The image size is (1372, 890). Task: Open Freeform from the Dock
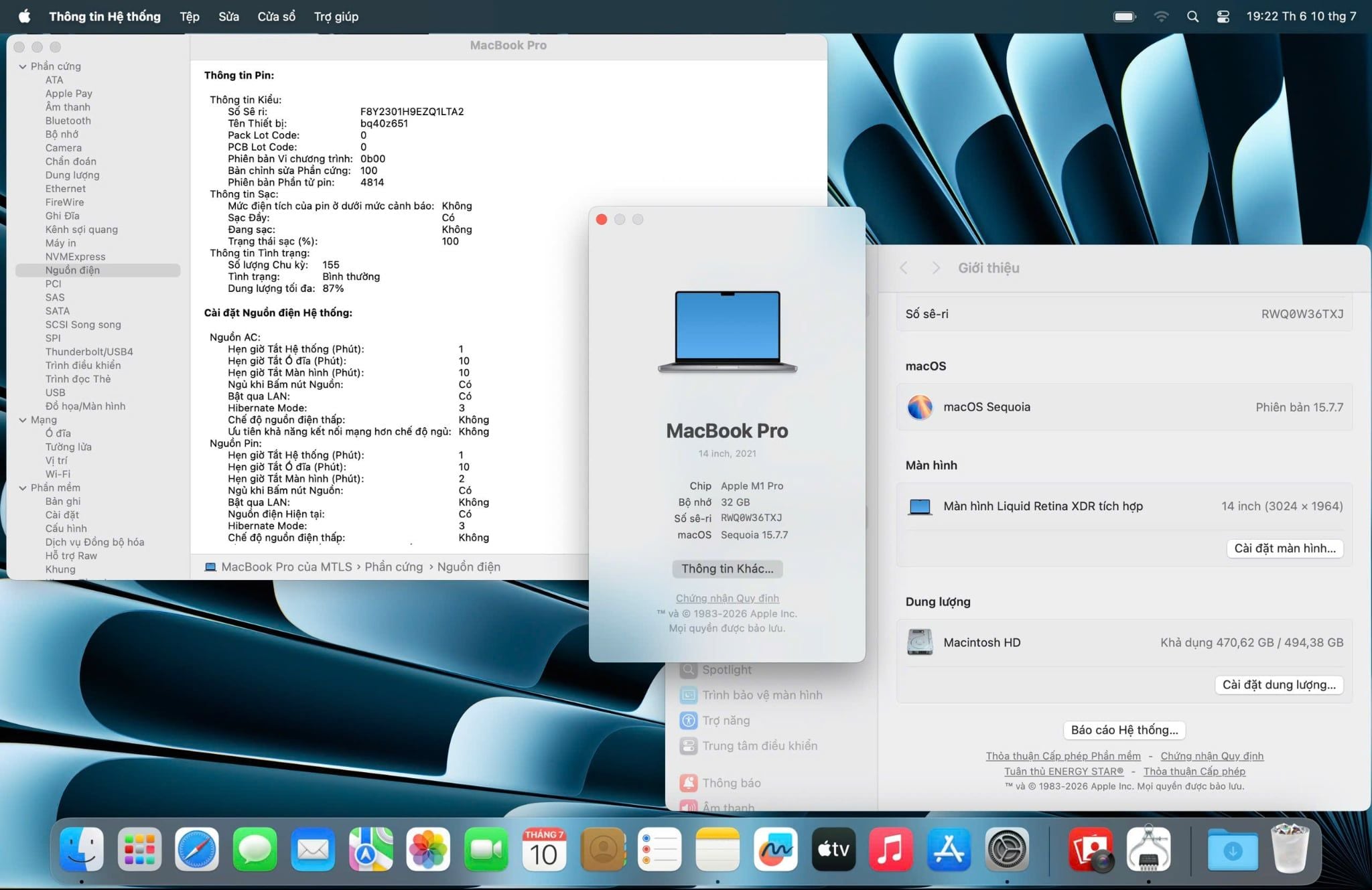[776, 849]
